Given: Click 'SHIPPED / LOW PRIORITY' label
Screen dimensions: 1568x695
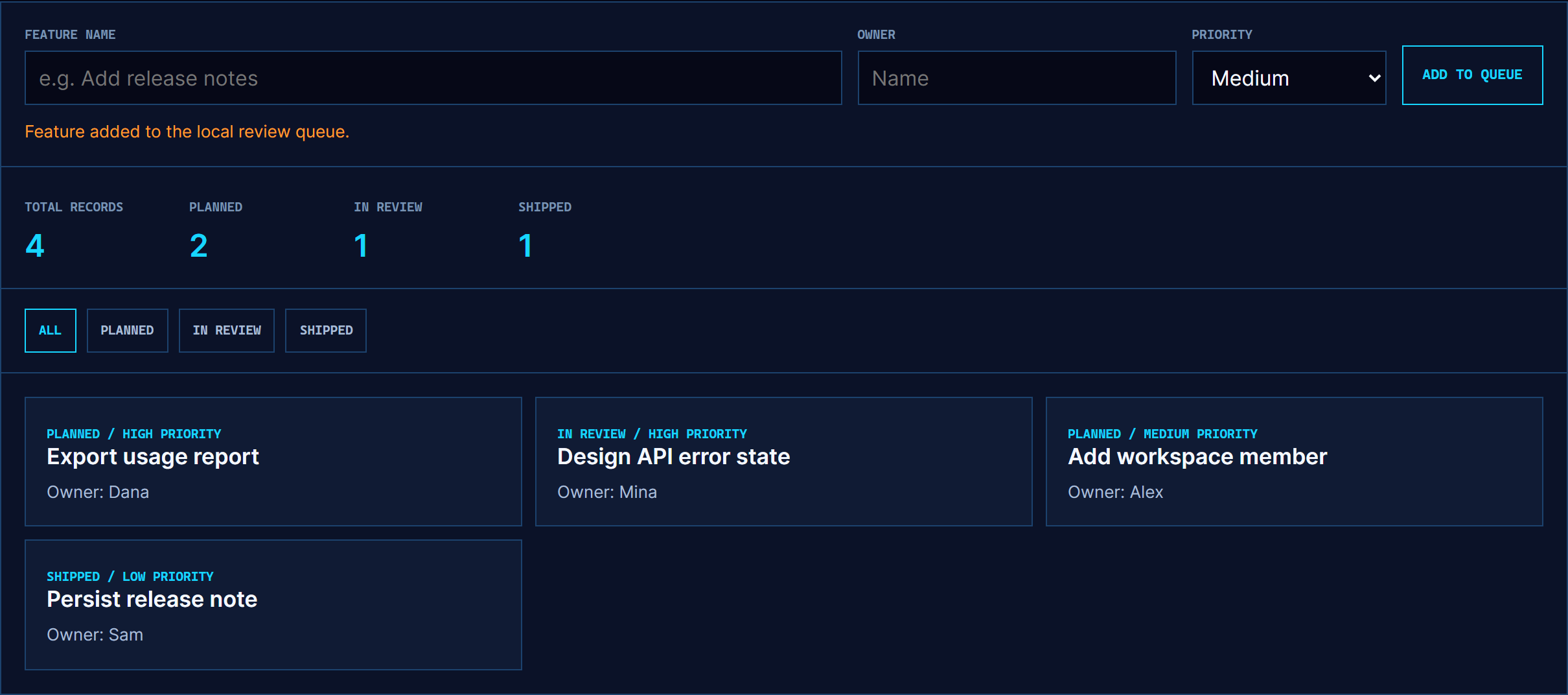Looking at the screenshot, I should tap(130, 576).
